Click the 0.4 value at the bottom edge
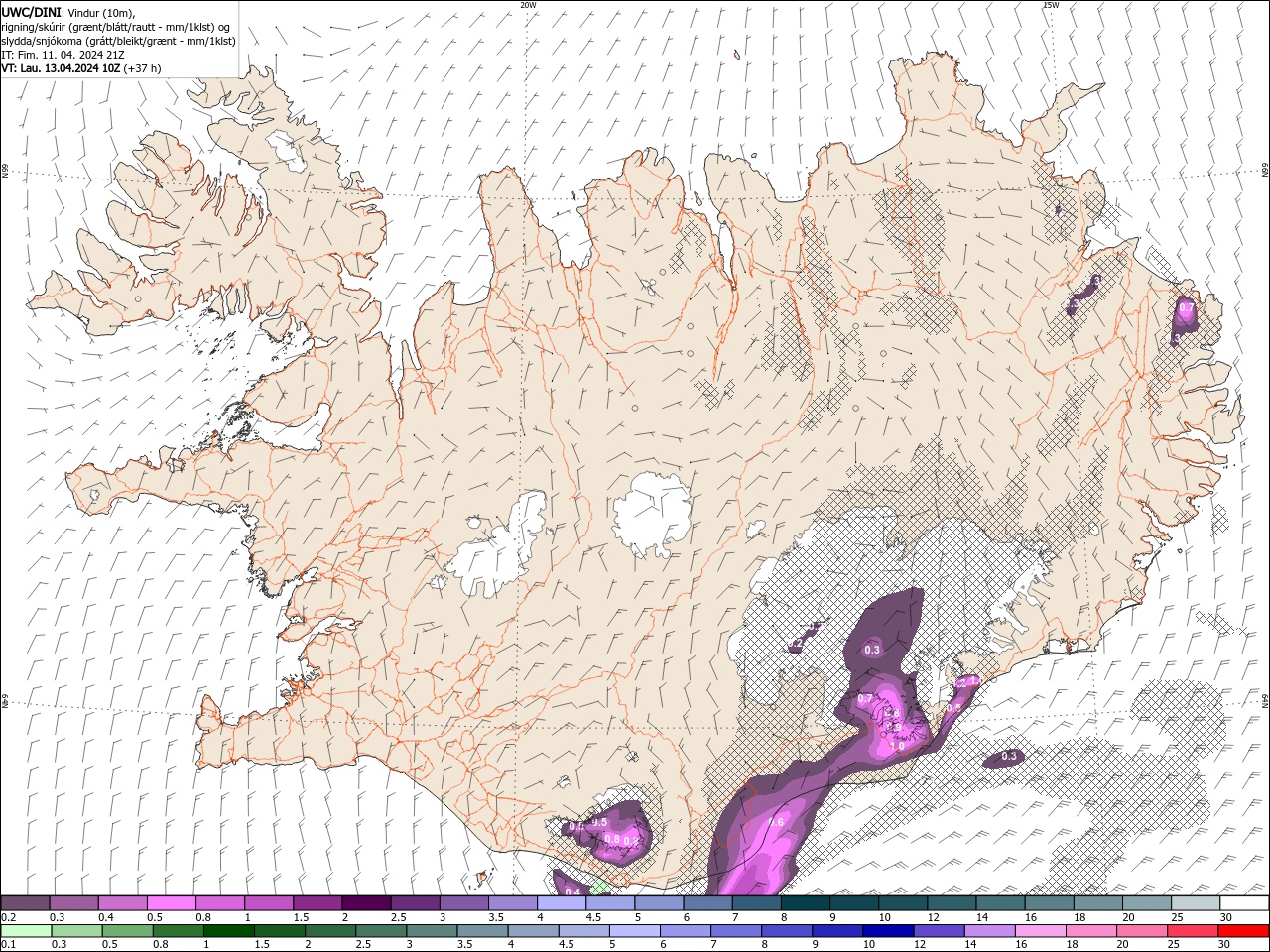The width and height of the screenshot is (1270, 952). click(x=572, y=892)
